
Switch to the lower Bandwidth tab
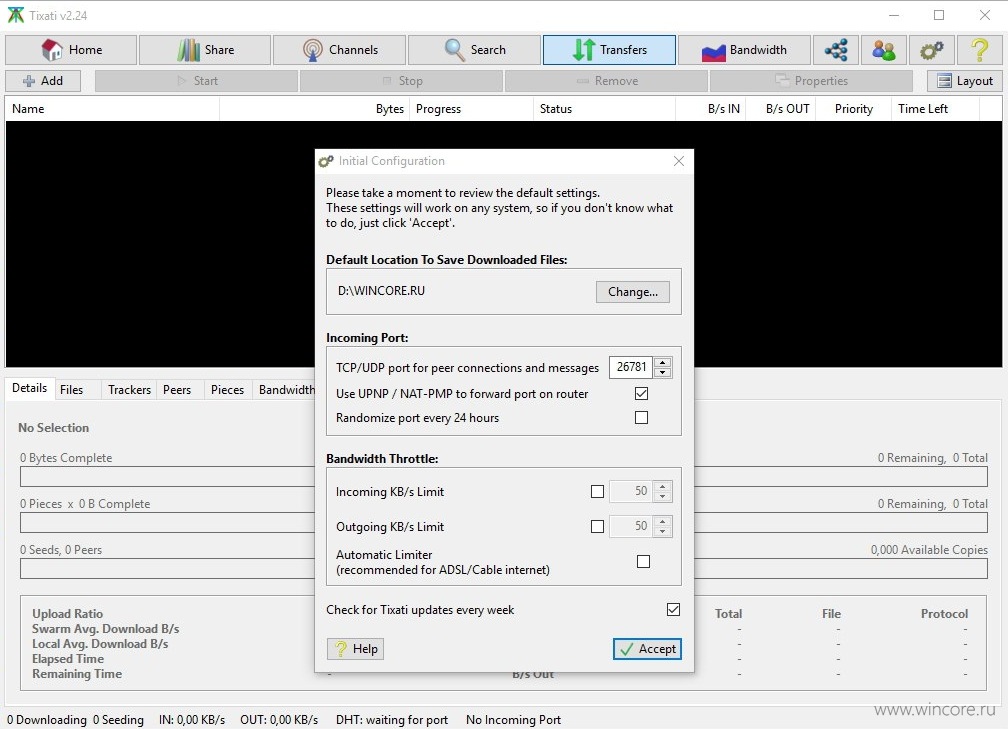pos(286,390)
